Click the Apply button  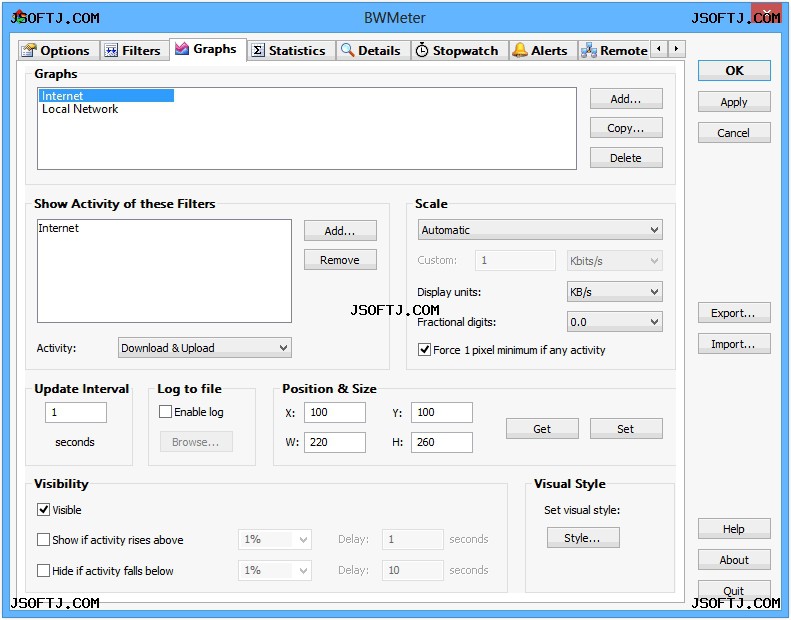[734, 102]
